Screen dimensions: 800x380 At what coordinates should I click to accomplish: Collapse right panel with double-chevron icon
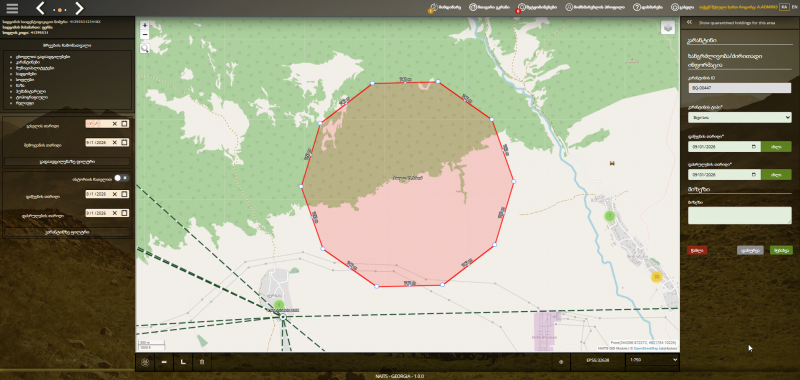[689, 22]
